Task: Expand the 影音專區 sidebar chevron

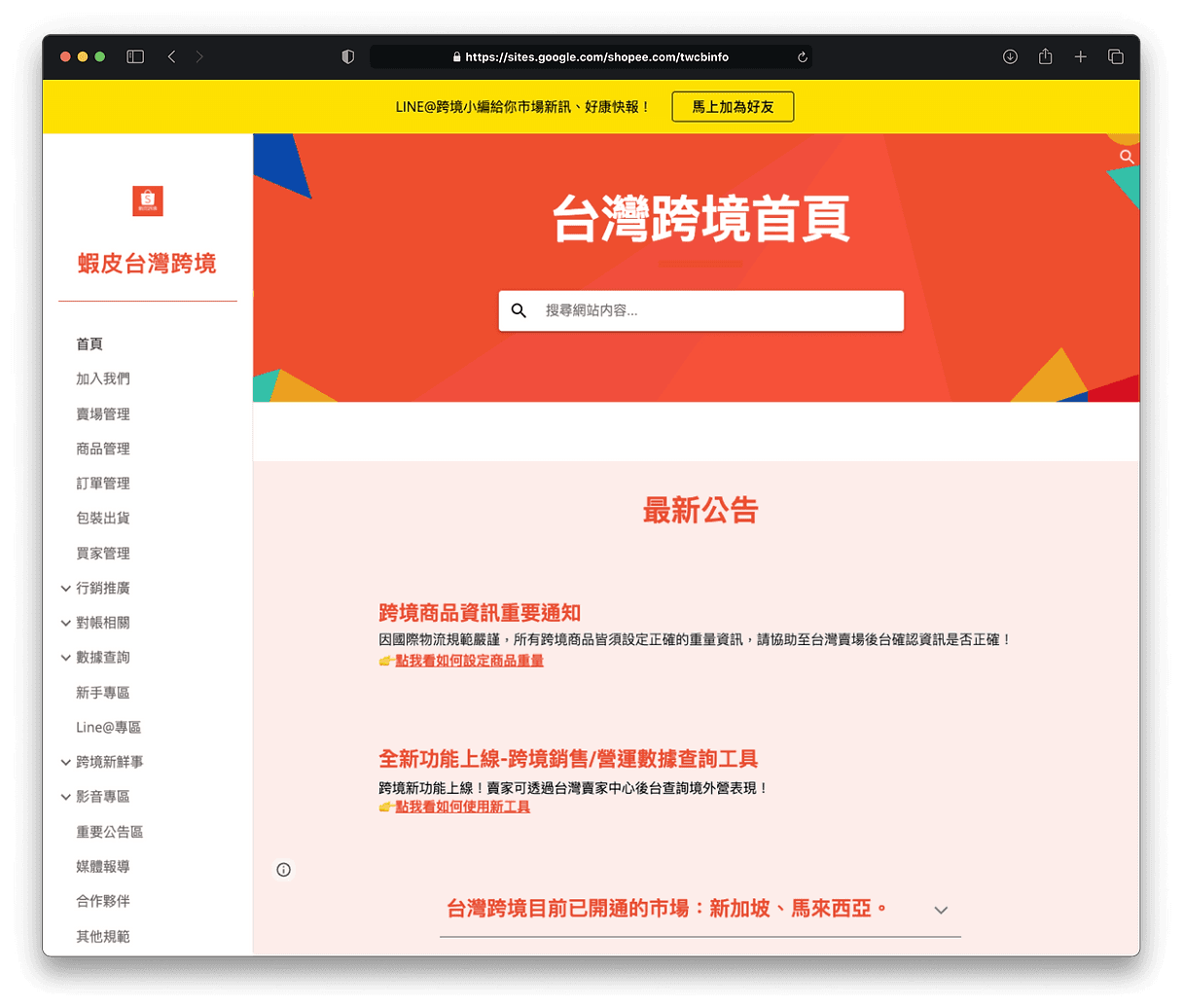Action: click(65, 797)
